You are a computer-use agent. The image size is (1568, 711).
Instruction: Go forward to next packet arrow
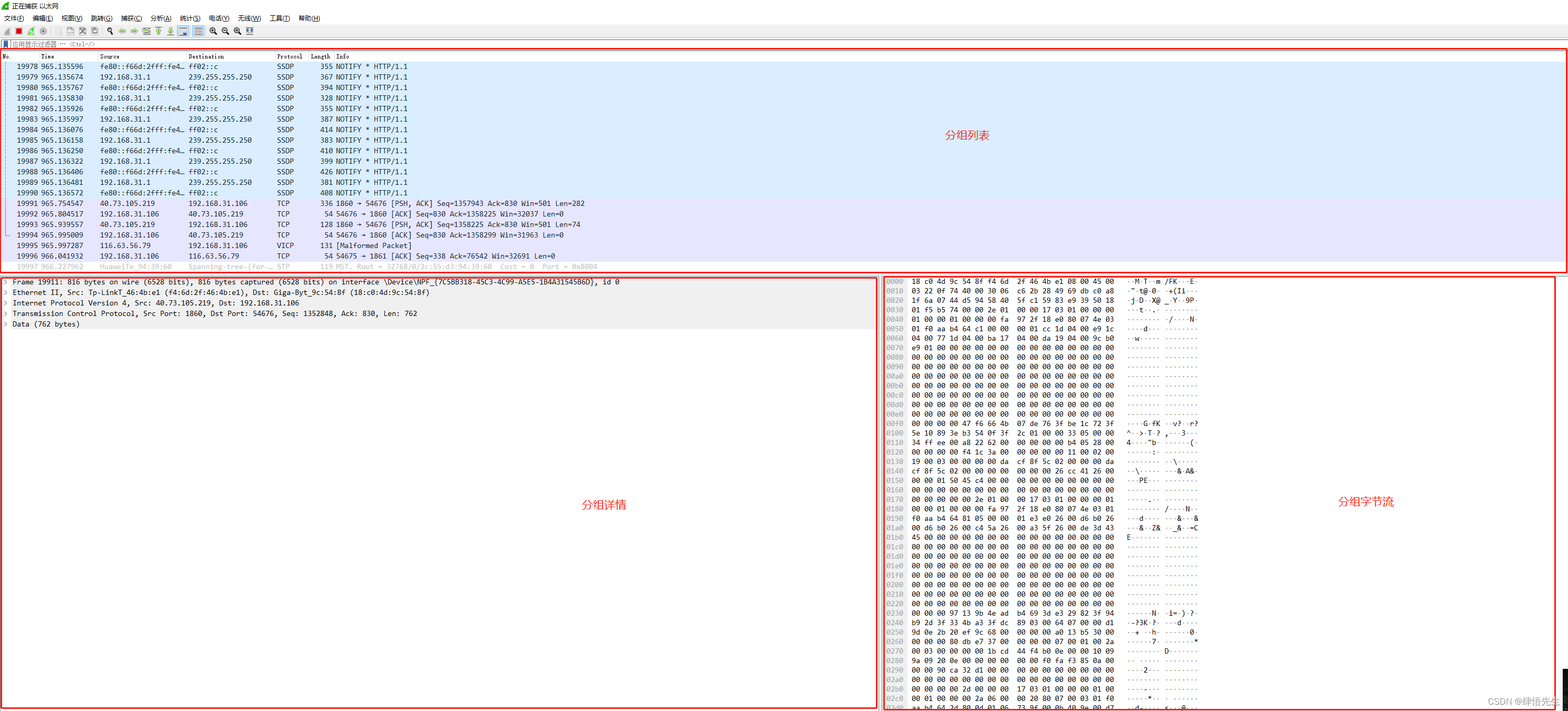[134, 31]
